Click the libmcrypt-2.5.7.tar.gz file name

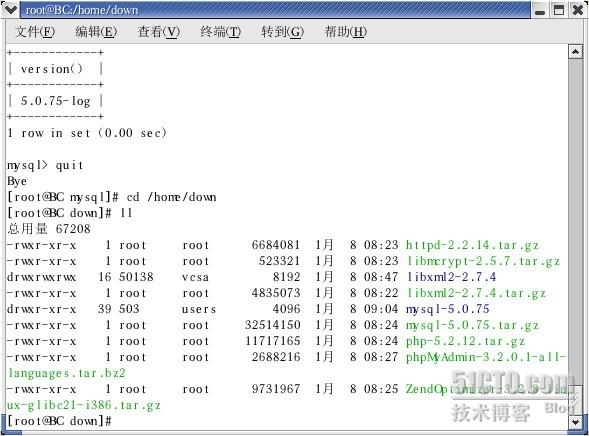point(483,261)
